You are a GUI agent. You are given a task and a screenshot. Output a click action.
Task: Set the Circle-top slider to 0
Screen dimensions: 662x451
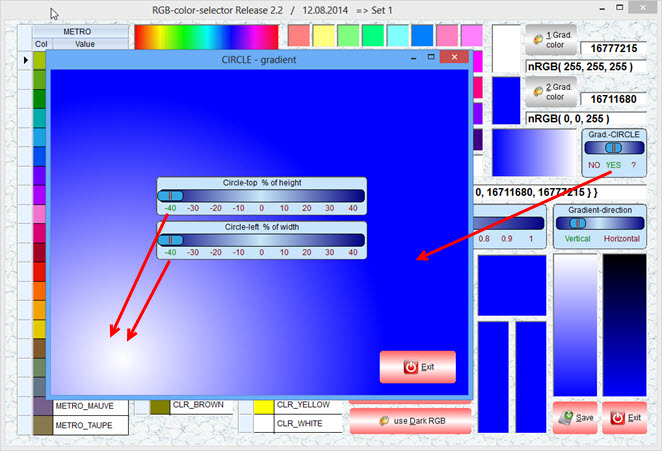(262, 196)
